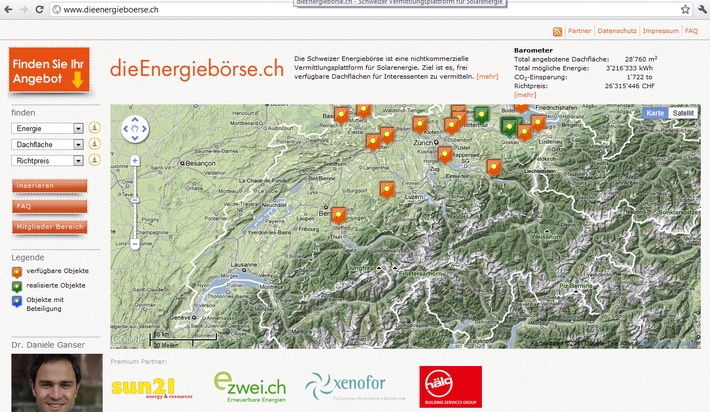Click the orange verfügbare Objekte legend icon
The image size is (710, 412).
point(17,272)
